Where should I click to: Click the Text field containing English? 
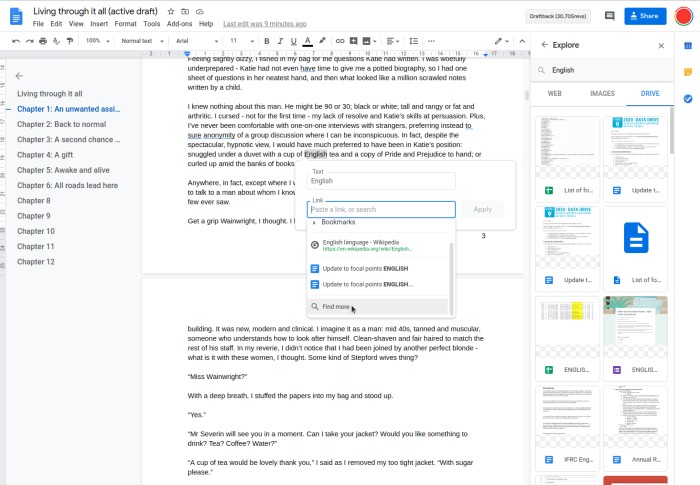click(381, 181)
